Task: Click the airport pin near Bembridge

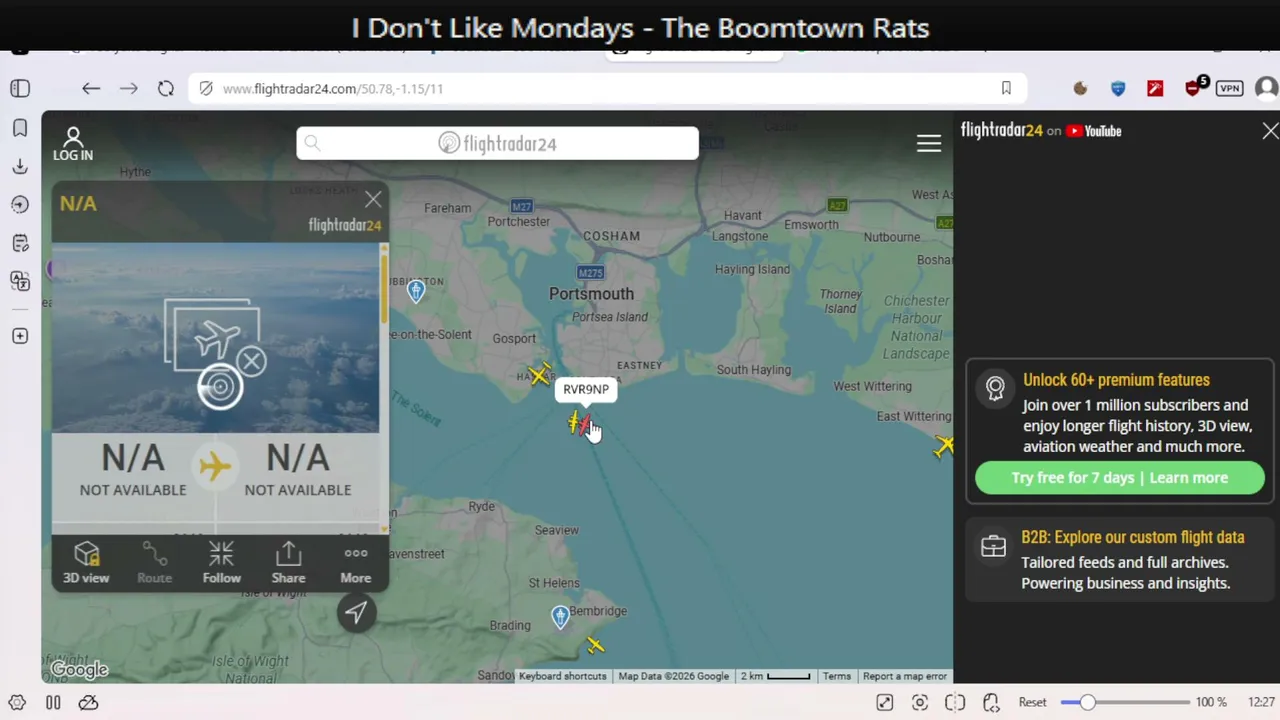Action: point(561,617)
